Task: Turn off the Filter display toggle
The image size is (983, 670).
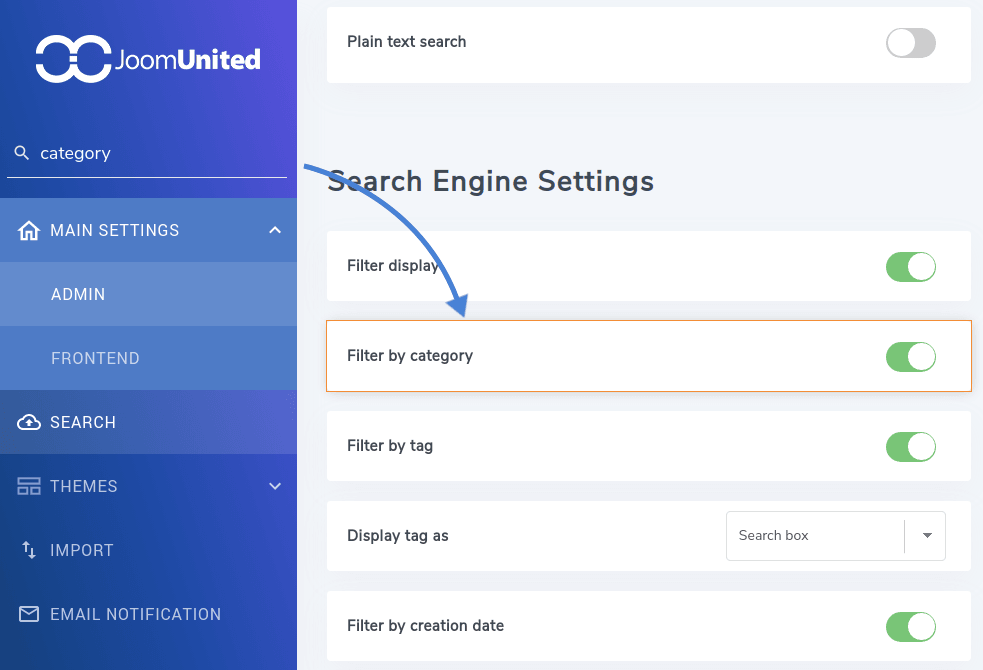Action: [910, 266]
